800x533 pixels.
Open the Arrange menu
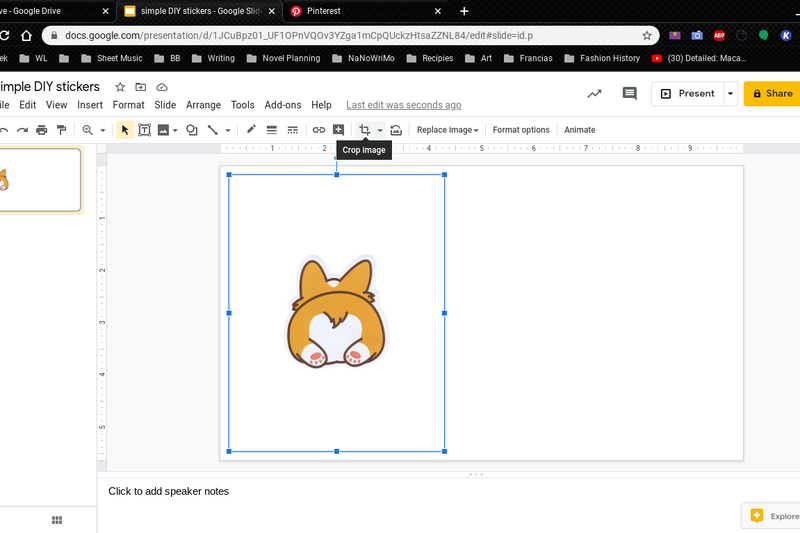(203, 105)
